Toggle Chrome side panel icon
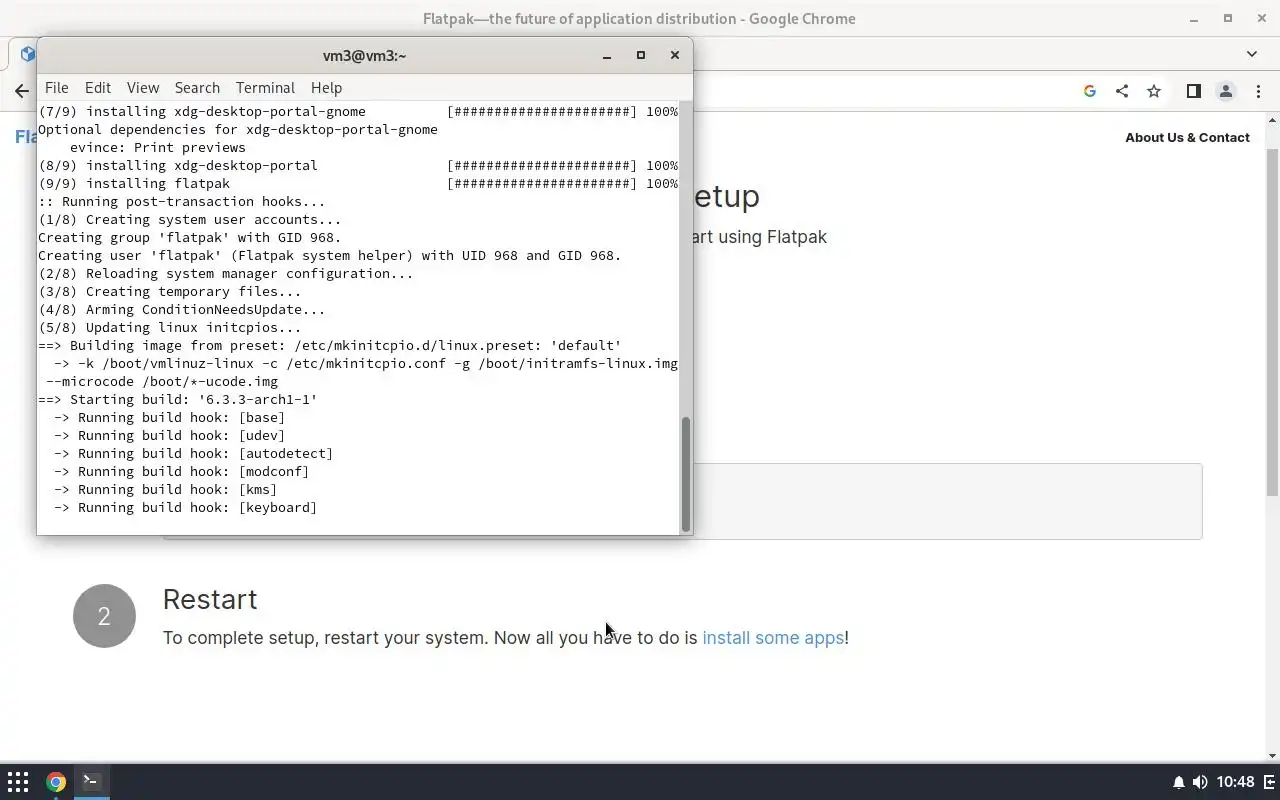Viewport: 1280px width, 800px height. [1193, 91]
